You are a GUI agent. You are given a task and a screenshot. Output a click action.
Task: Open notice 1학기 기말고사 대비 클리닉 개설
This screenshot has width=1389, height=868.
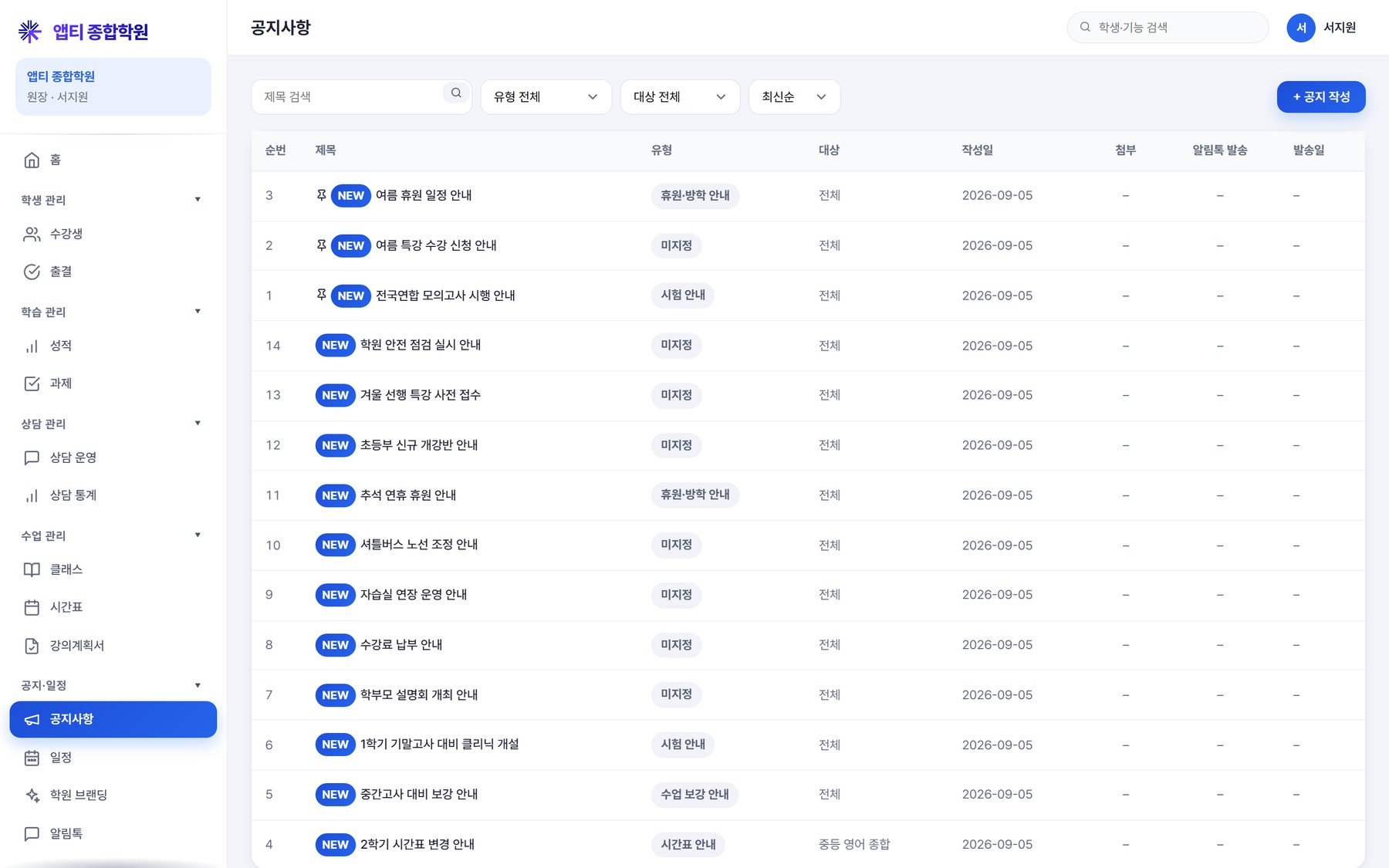tap(439, 744)
